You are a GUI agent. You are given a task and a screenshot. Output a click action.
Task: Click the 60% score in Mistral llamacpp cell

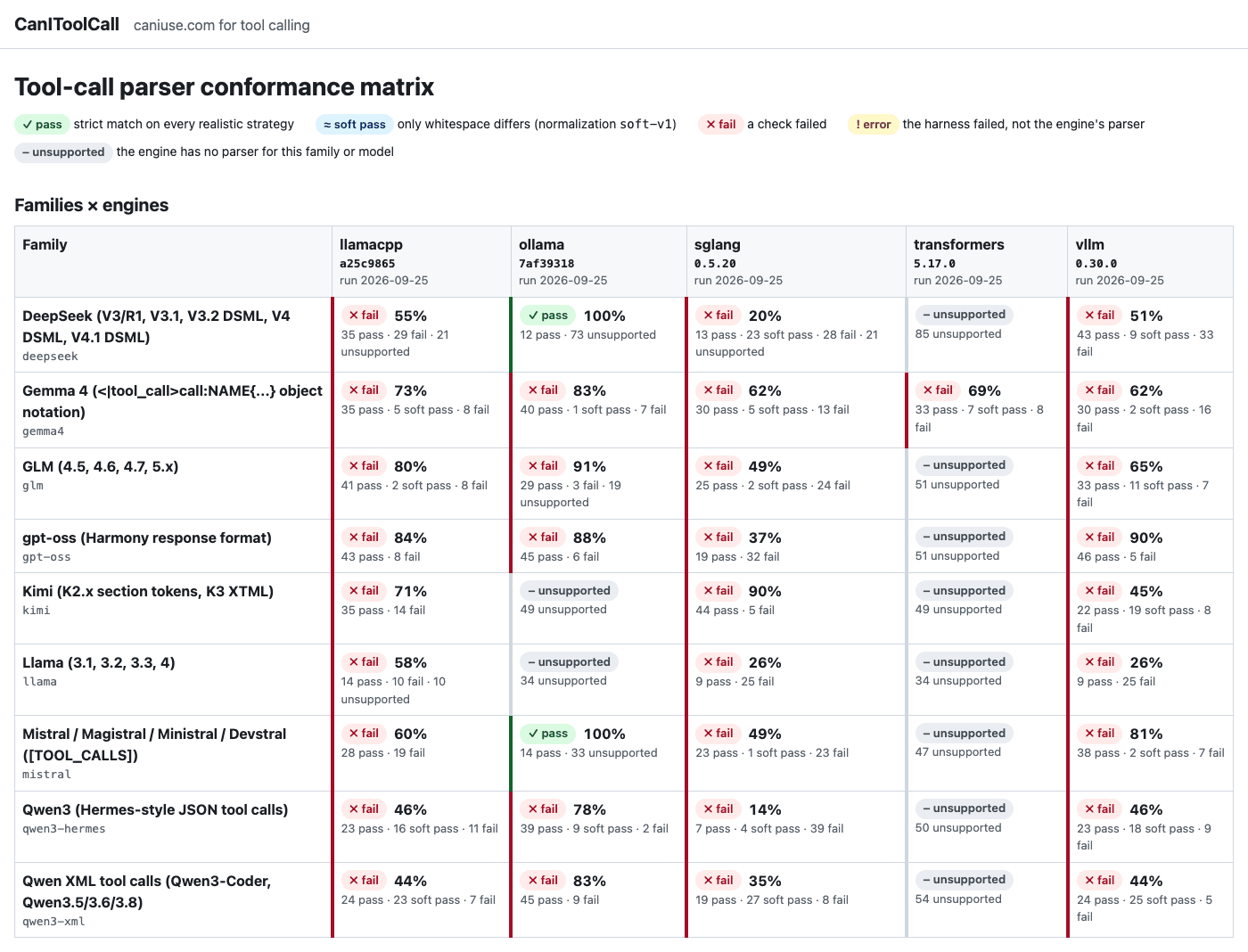tap(411, 734)
